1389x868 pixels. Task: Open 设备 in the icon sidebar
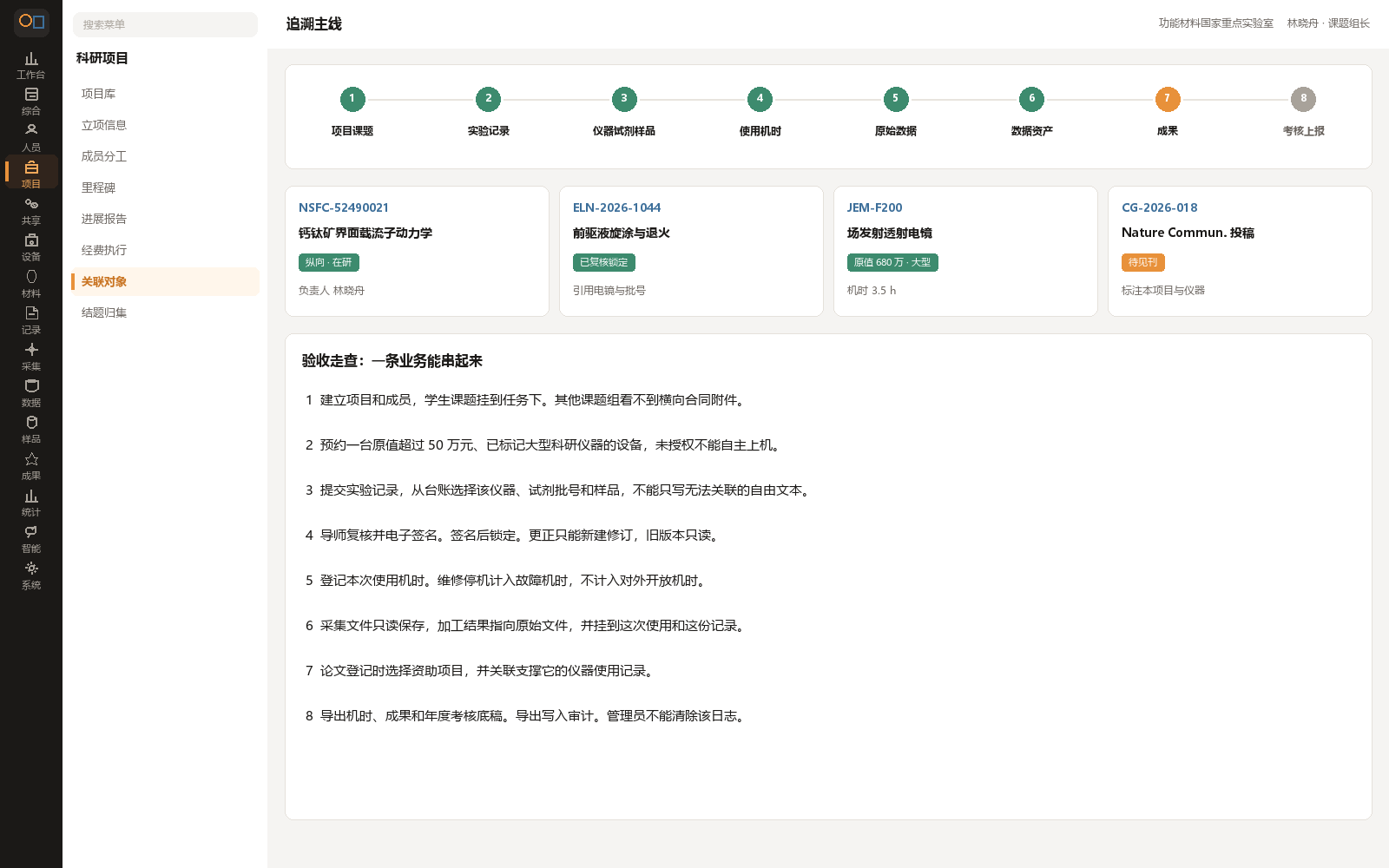pyautogui.click(x=31, y=248)
